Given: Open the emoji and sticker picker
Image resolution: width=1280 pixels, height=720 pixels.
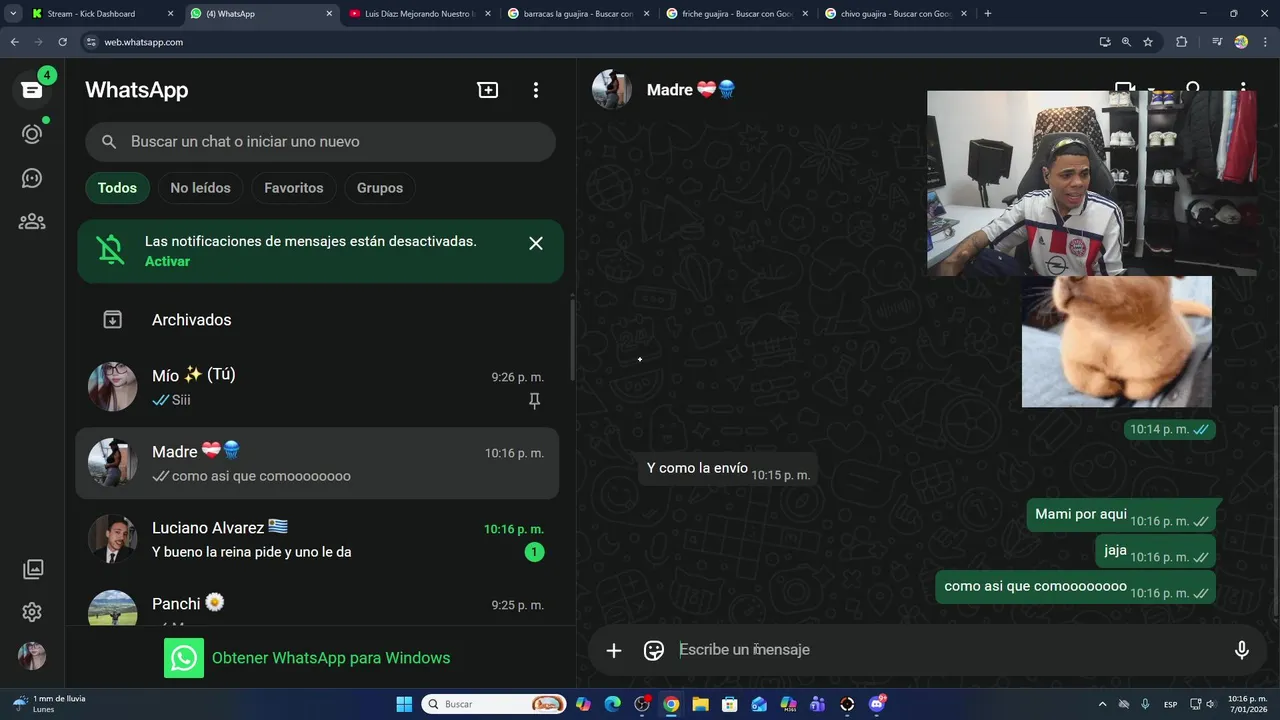Looking at the screenshot, I should (654, 650).
